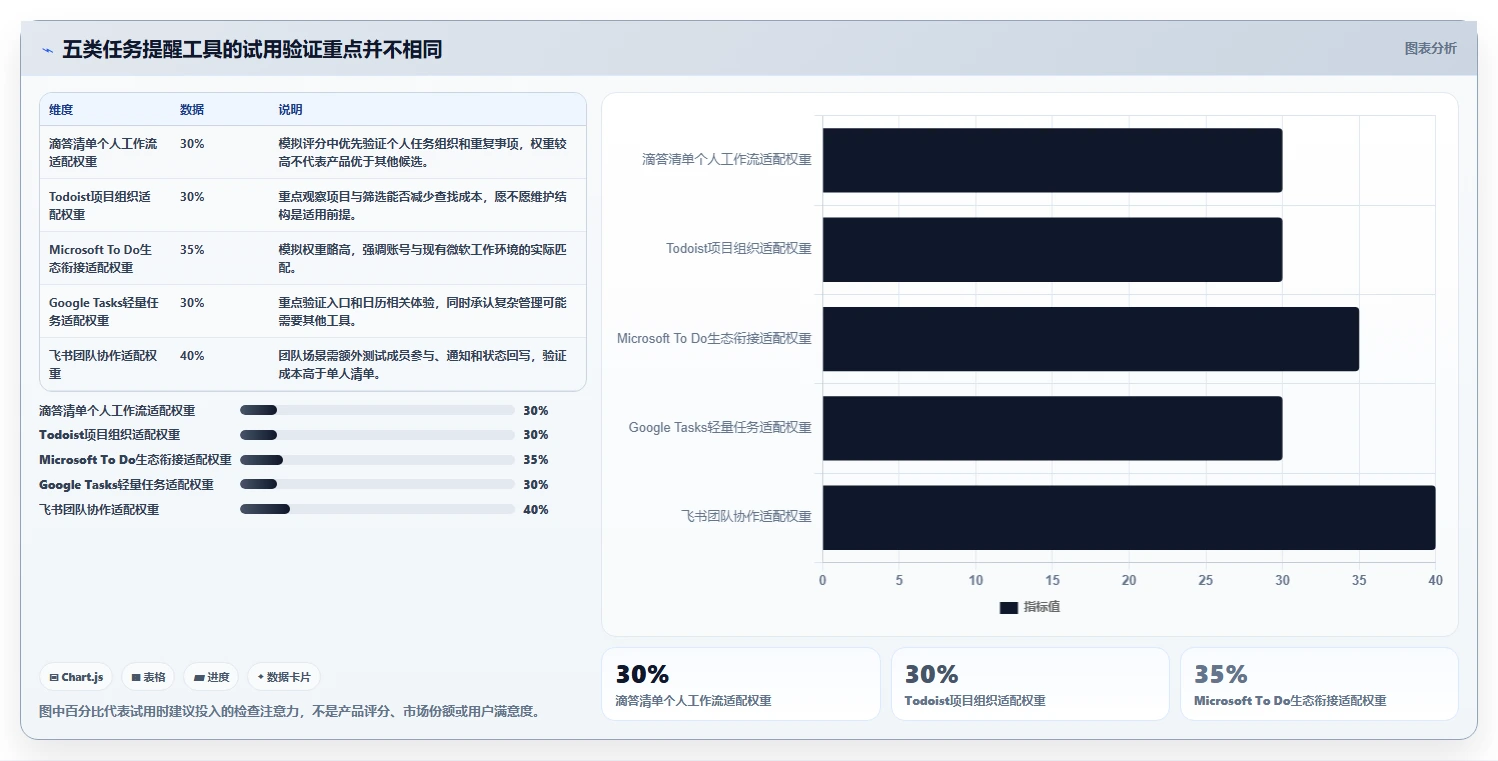This screenshot has width=1498, height=761.
Task: Click the 35% label beside the progress bar
Action: (x=535, y=460)
